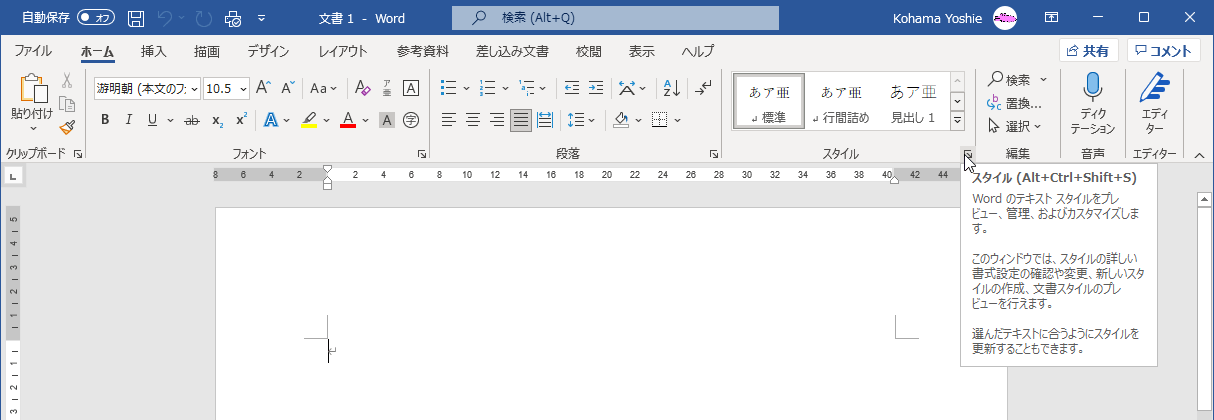
Task: Increase paragraph indent
Action: [x=597, y=88]
